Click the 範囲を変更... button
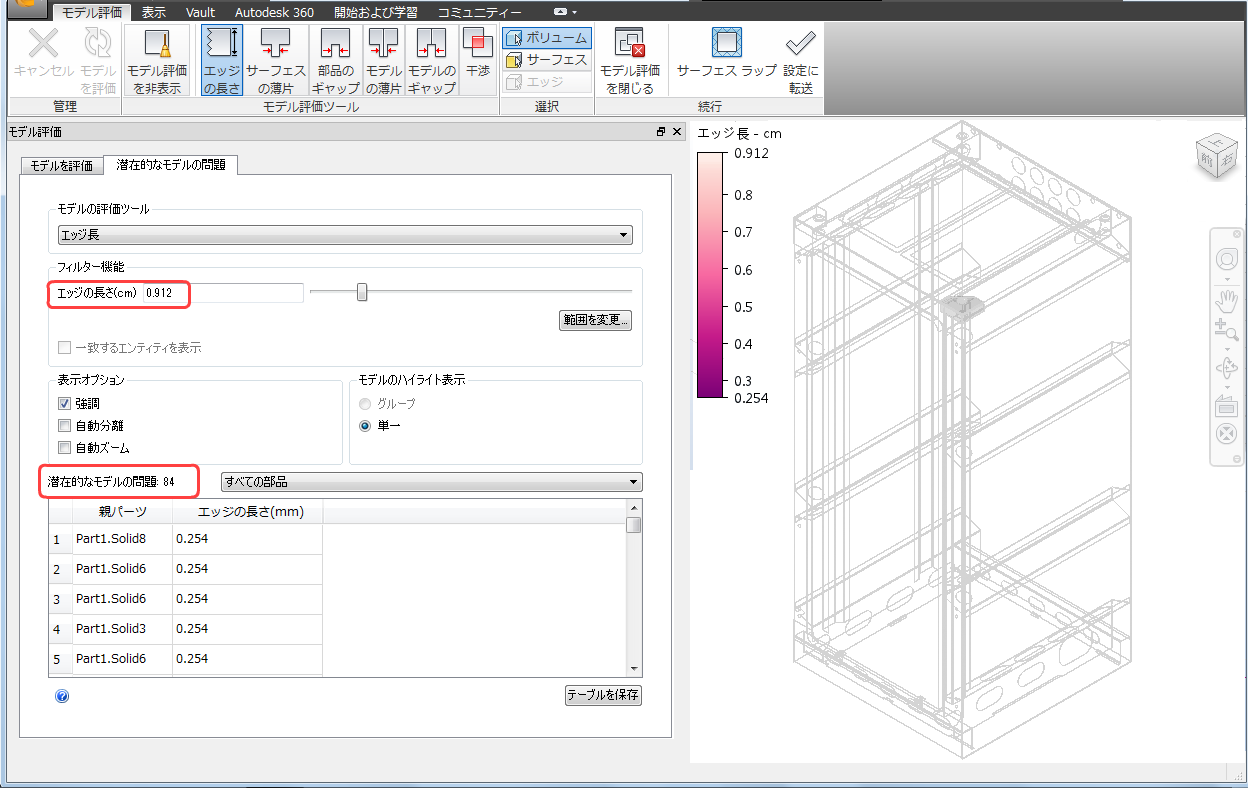The image size is (1248, 788). point(595,320)
